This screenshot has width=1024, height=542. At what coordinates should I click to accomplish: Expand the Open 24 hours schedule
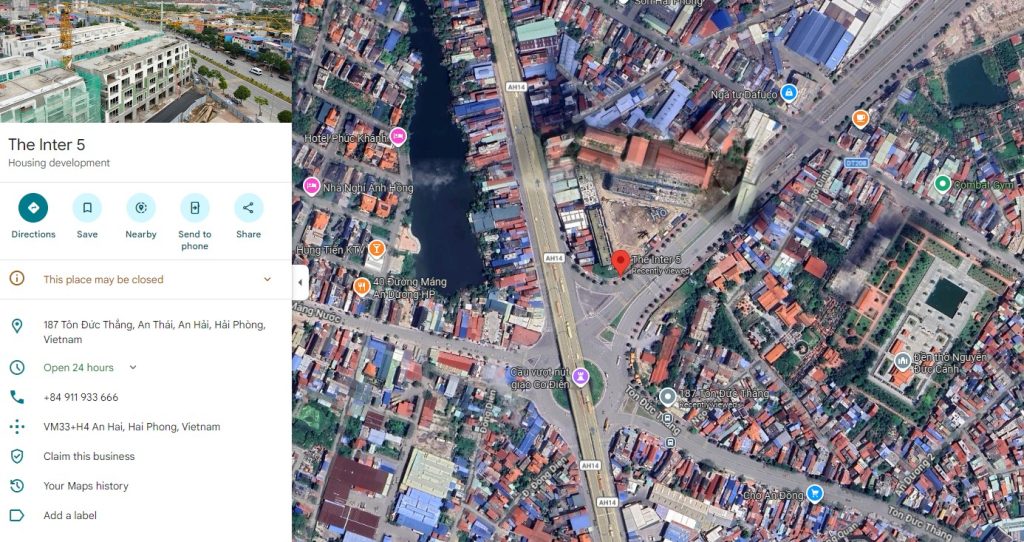coord(133,368)
